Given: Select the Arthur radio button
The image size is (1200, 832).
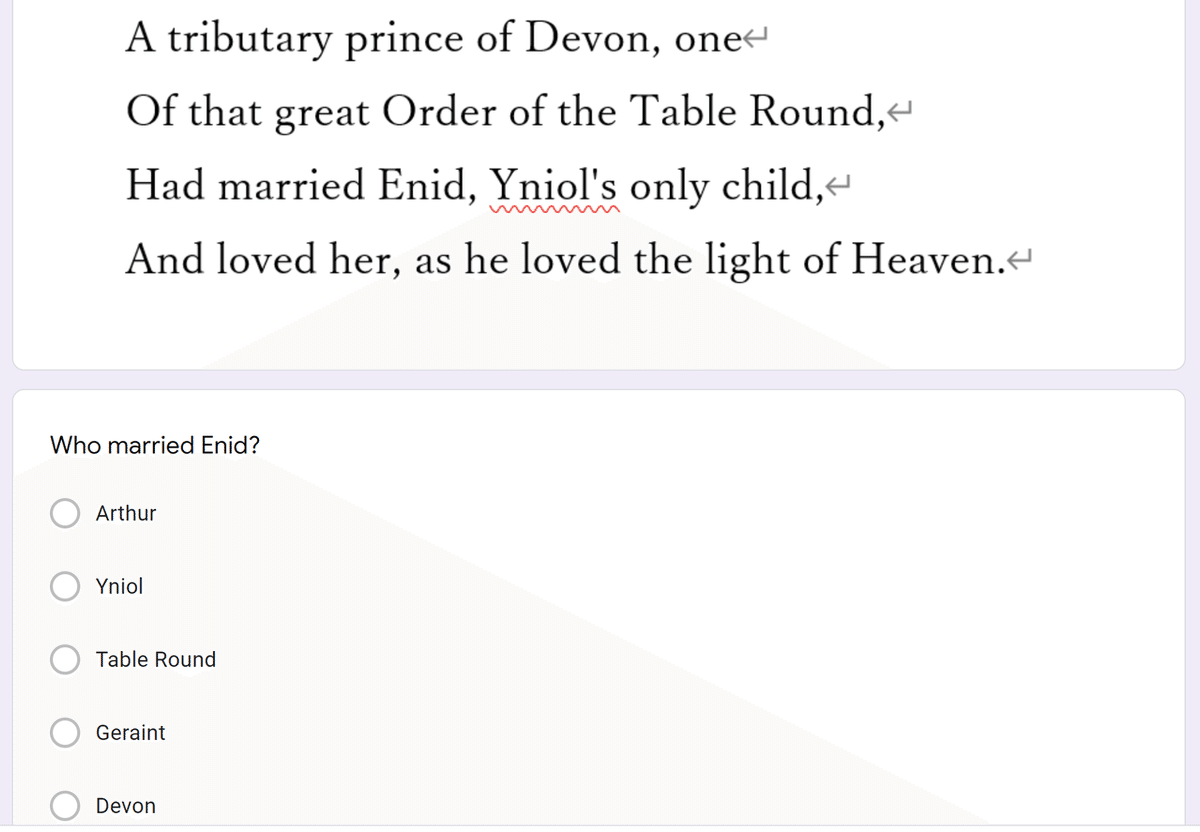Looking at the screenshot, I should tap(66, 513).
